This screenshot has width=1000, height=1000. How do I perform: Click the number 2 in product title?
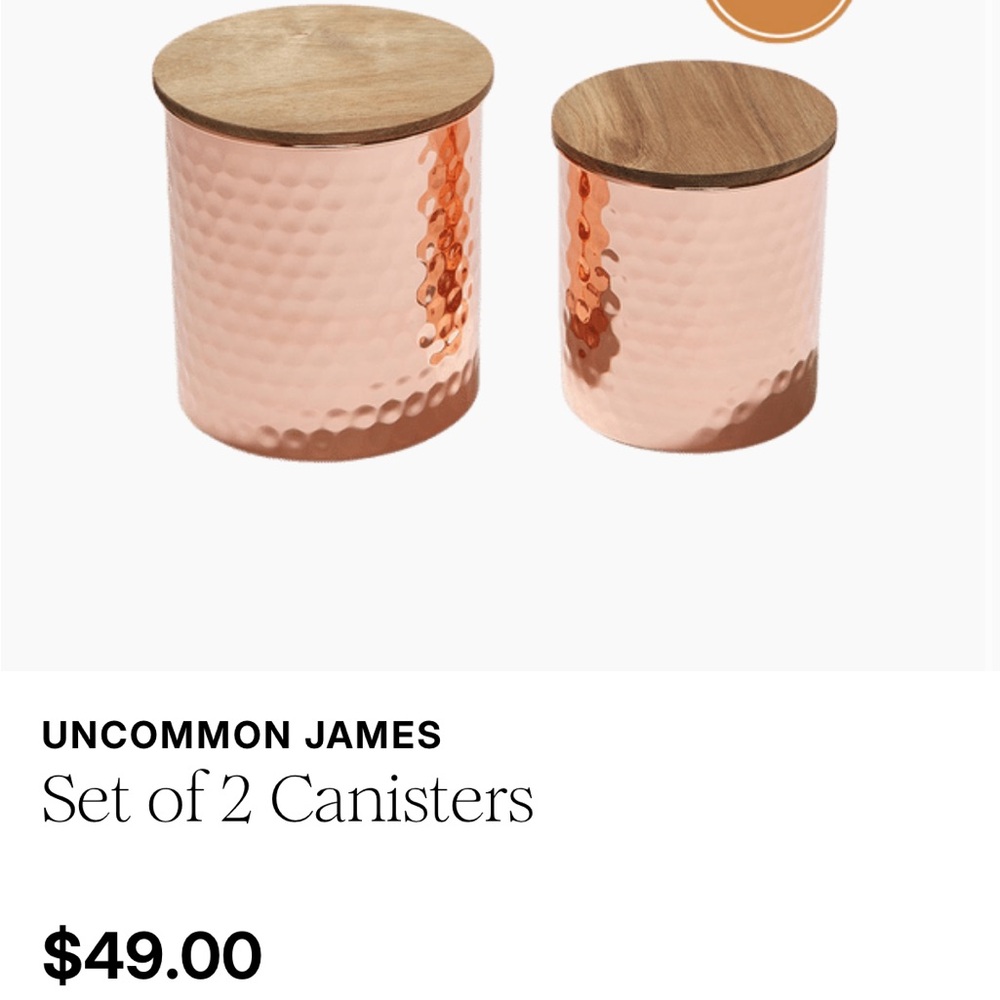[235, 798]
